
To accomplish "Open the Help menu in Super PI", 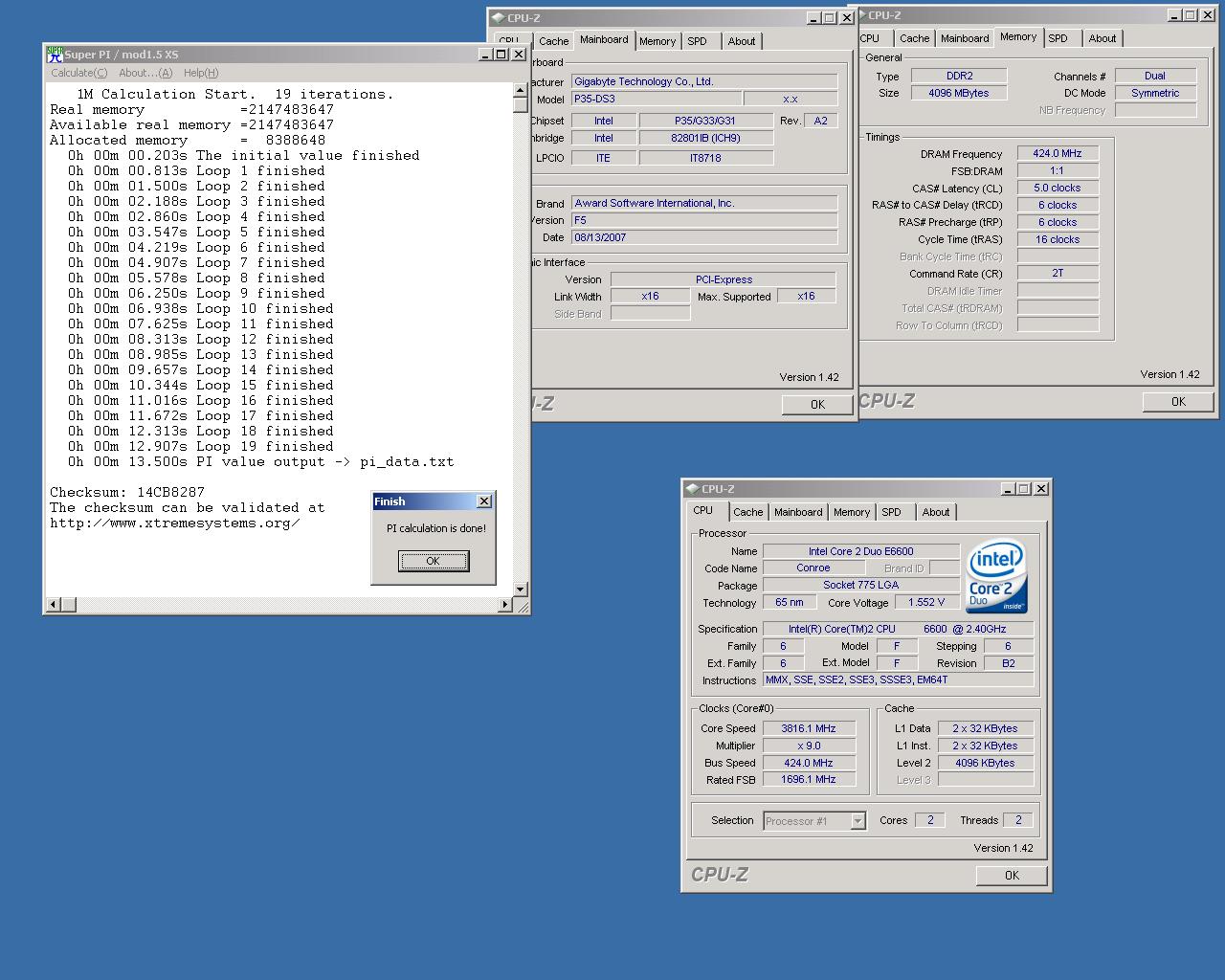I will (201, 73).
